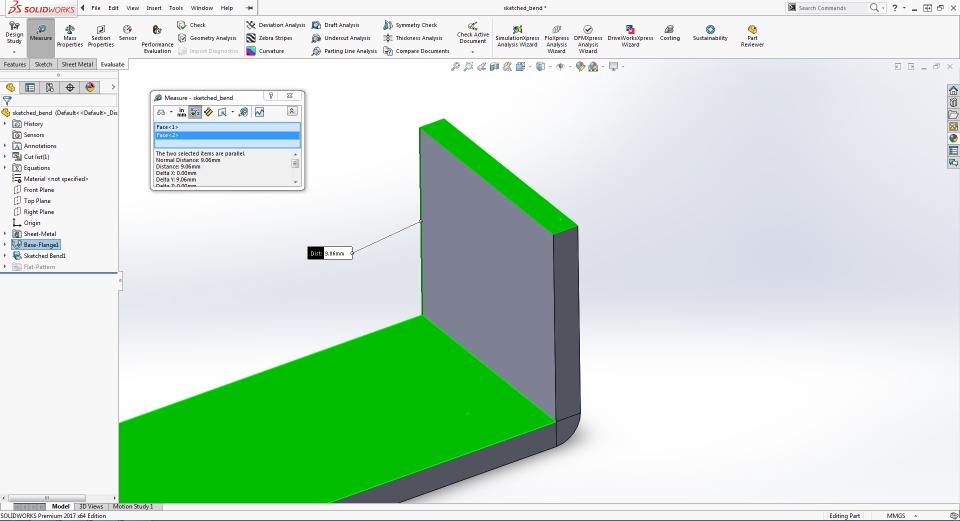Image resolution: width=960 pixels, height=521 pixels.
Task: Launch FloXpress Analysis Wizard
Action: tap(556, 39)
